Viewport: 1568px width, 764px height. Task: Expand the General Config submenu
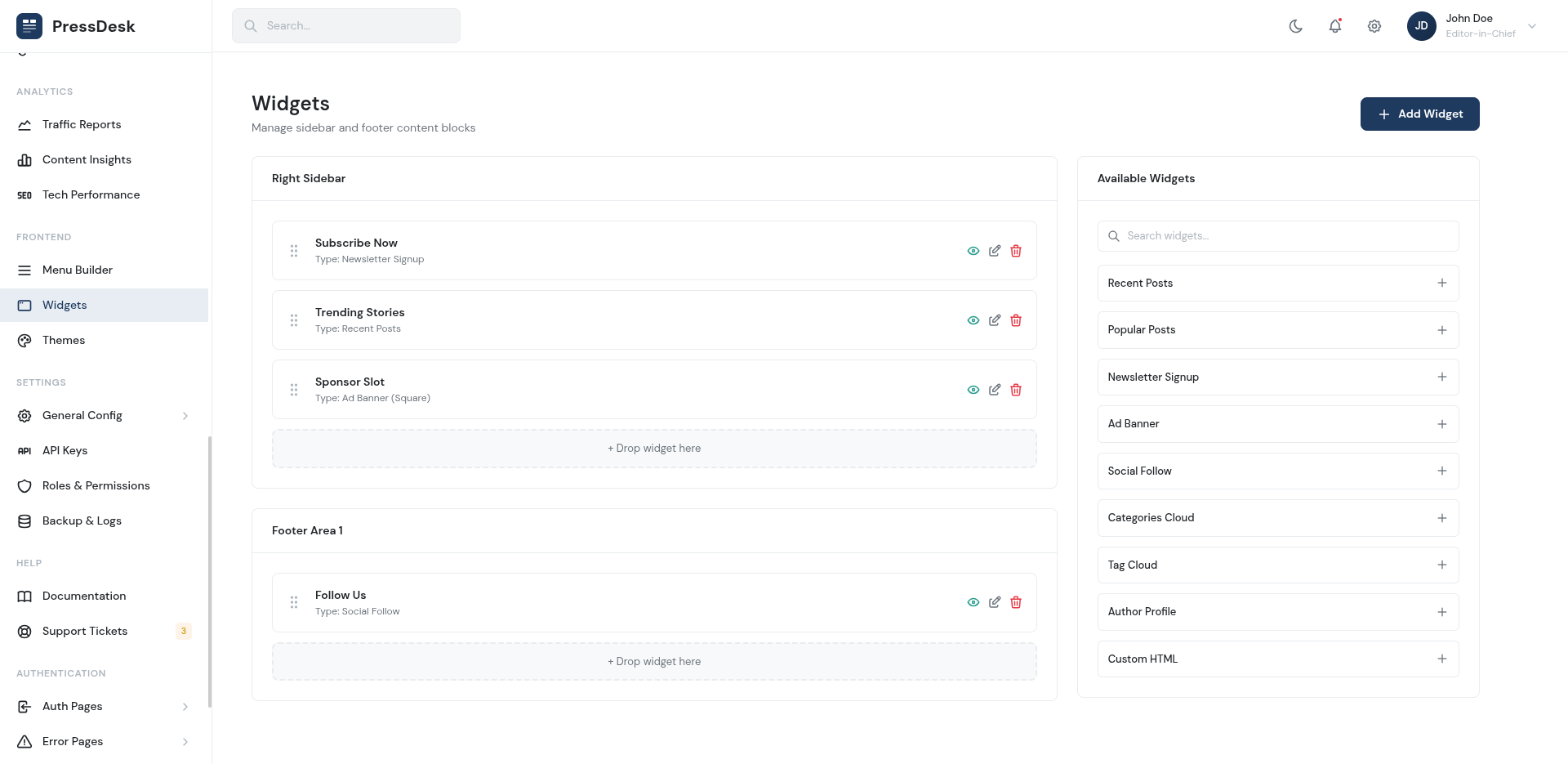click(183, 415)
